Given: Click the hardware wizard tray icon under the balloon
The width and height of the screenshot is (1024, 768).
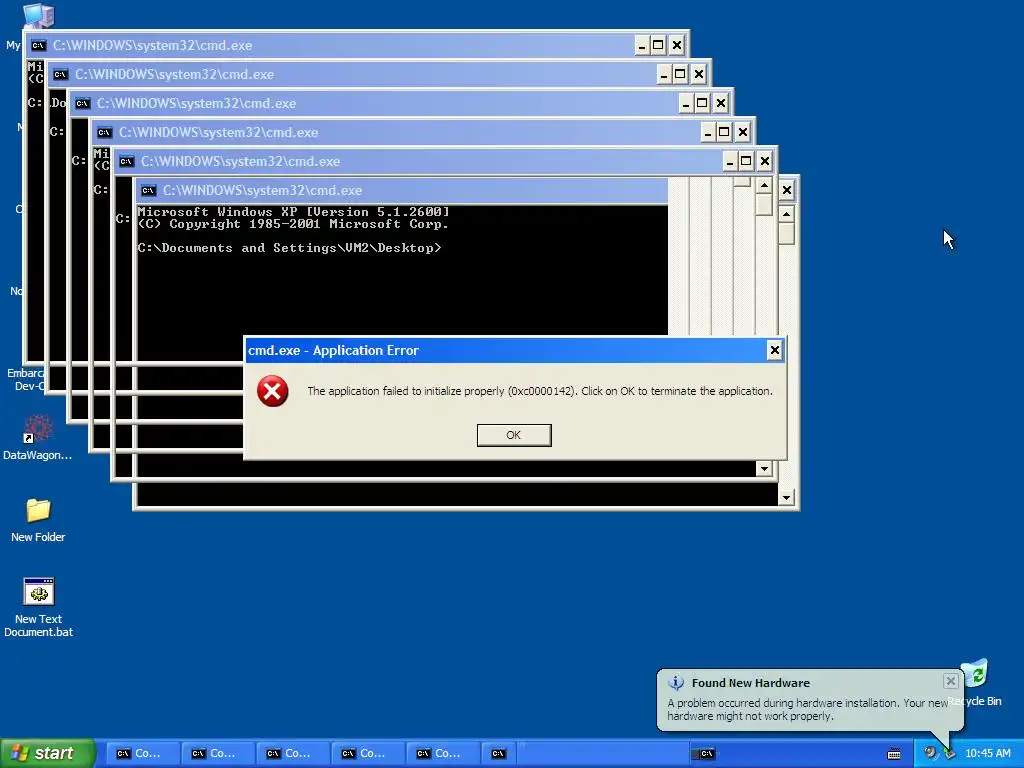Looking at the screenshot, I should point(950,754).
